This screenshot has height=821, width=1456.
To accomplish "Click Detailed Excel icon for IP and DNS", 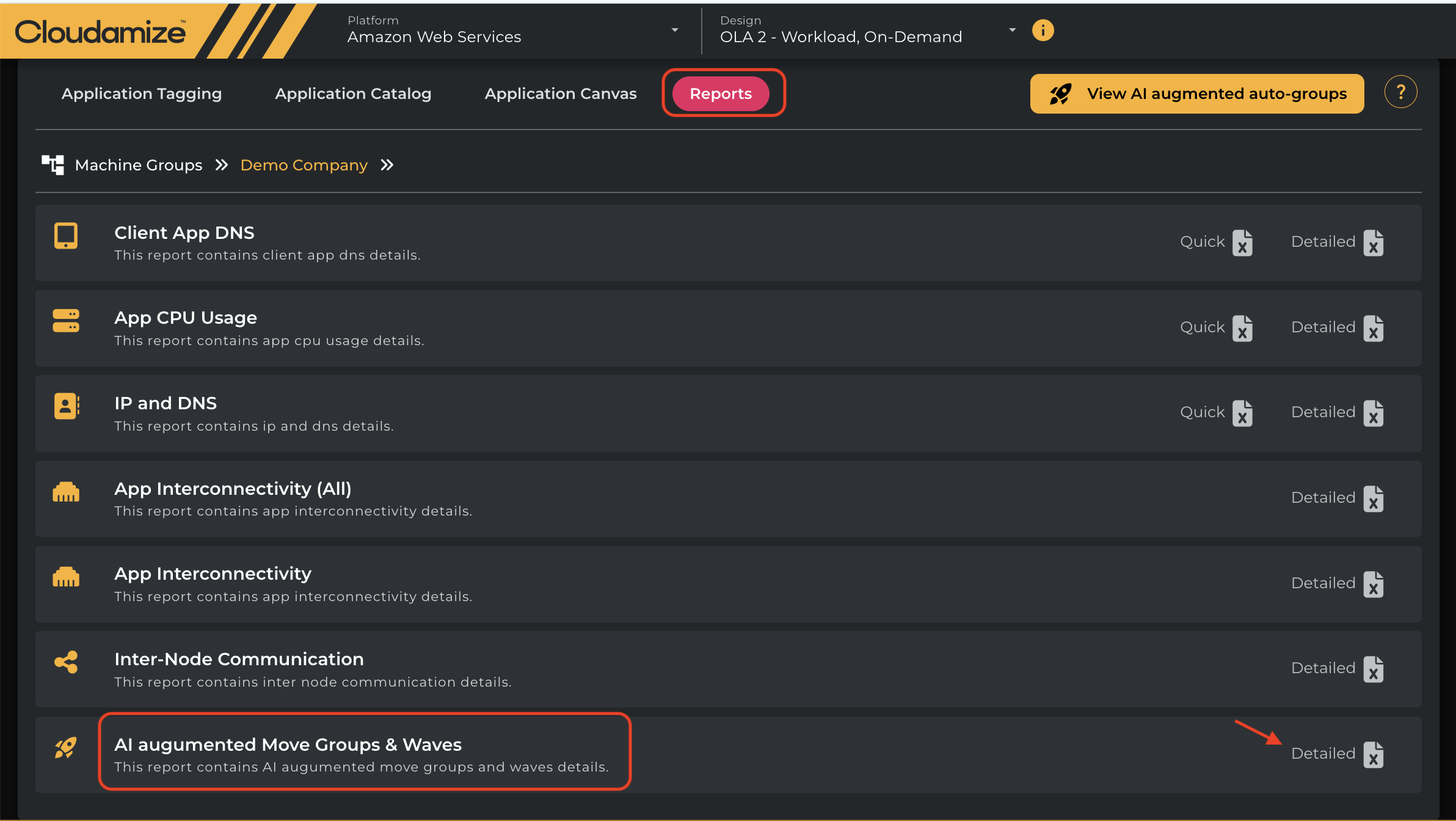I will coord(1373,414).
